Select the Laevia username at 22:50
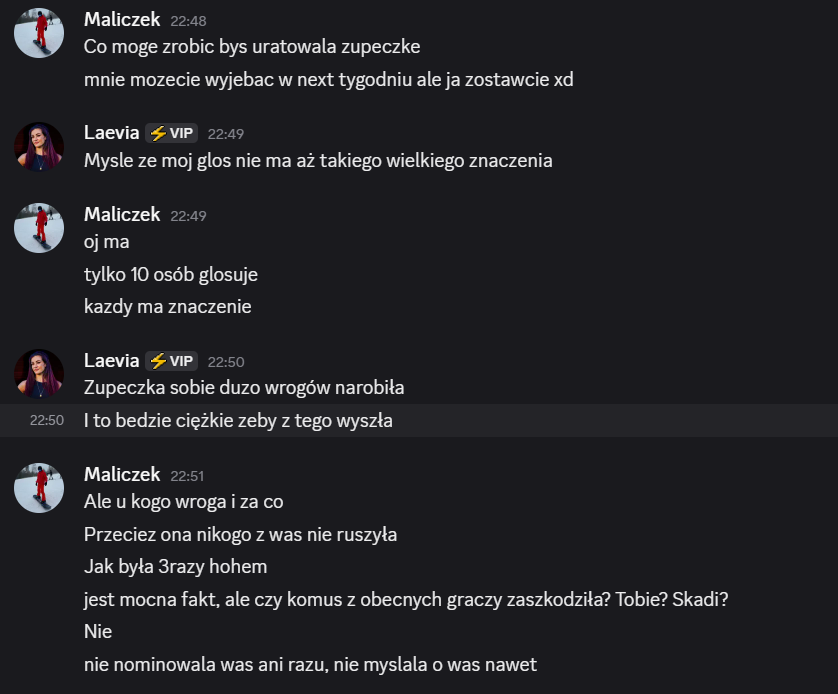This screenshot has width=838, height=694. (112, 361)
